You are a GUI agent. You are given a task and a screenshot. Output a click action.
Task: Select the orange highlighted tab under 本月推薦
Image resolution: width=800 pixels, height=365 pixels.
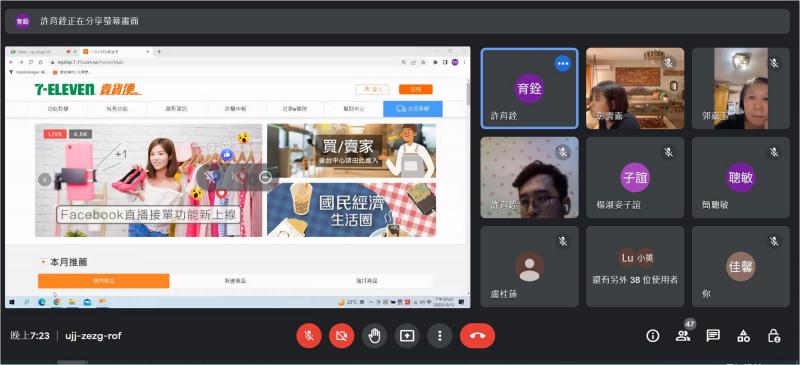pos(104,281)
